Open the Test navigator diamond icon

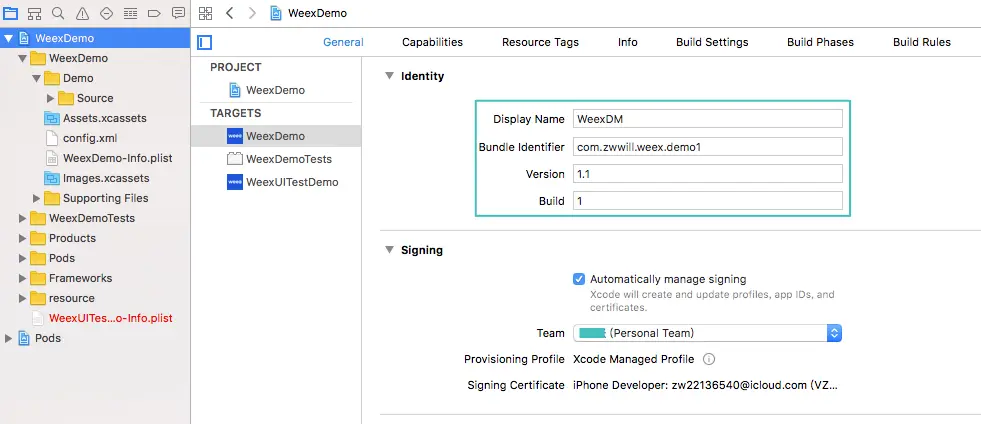click(x=106, y=13)
